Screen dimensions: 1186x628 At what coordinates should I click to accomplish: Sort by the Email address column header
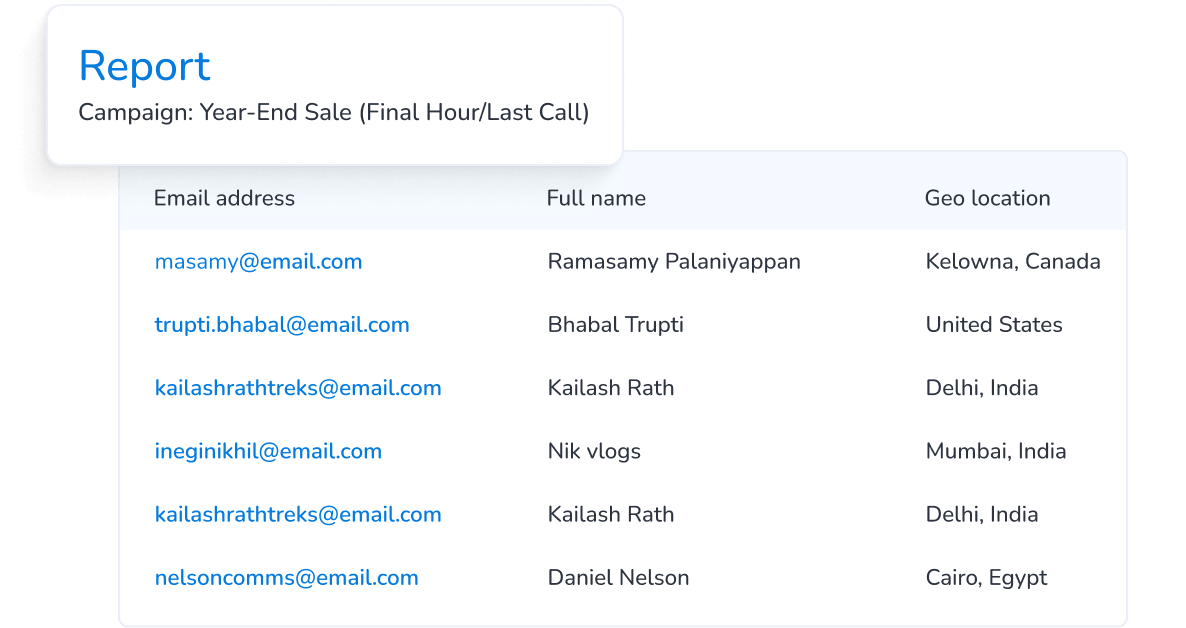pyautogui.click(x=224, y=198)
